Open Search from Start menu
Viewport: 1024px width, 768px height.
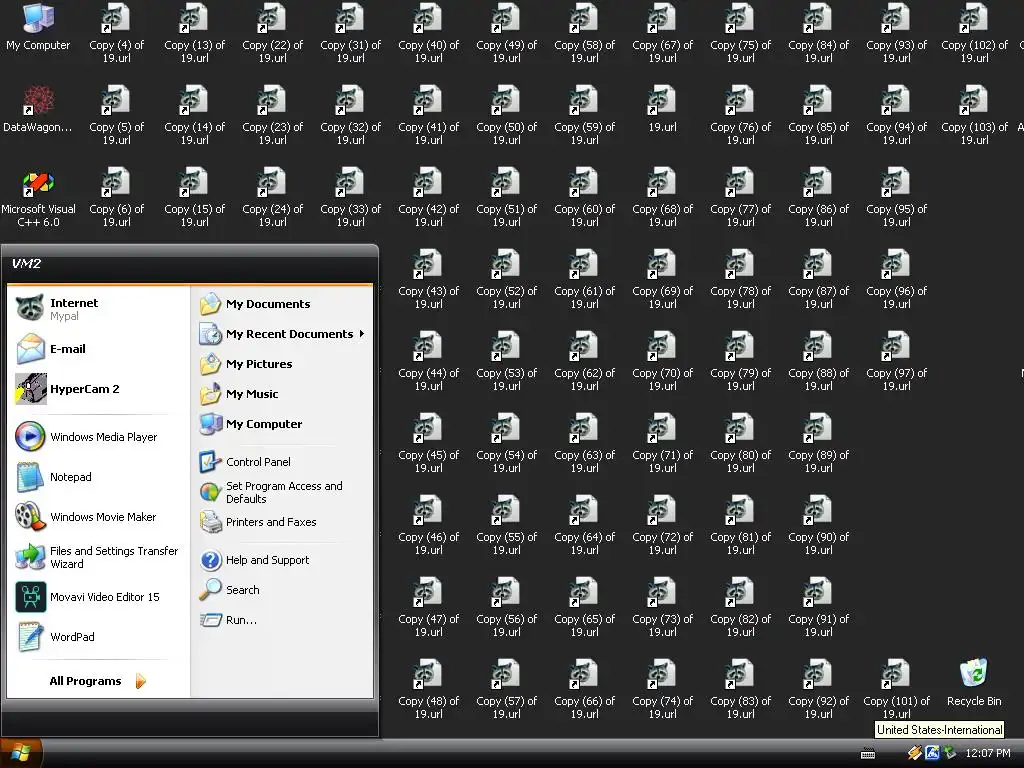pyautogui.click(x=282, y=590)
